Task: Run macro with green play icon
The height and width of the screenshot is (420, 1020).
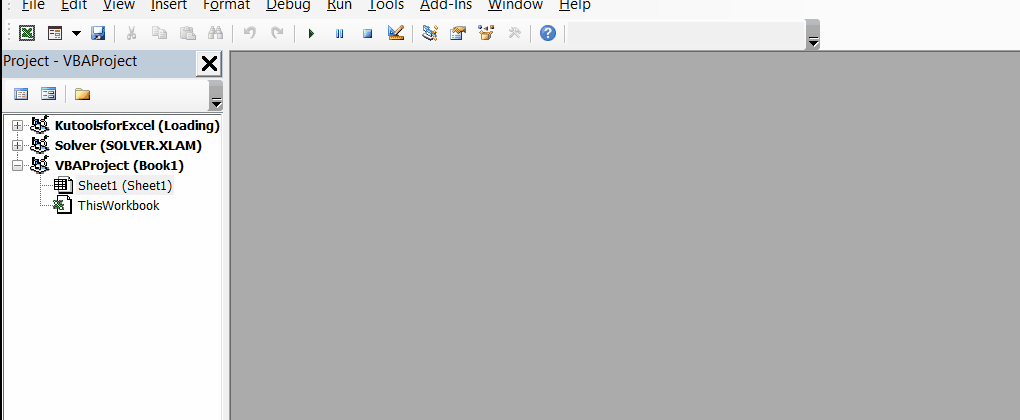Action: (311, 33)
